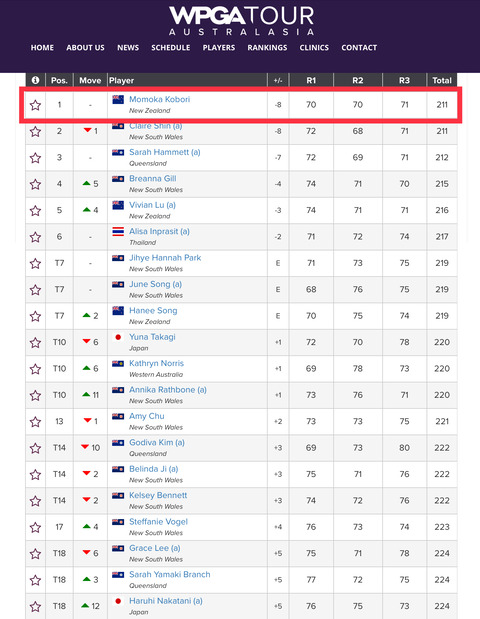Open Jihye Hannah Park's player link
The height and width of the screenshot is (619, 480).
165,258
